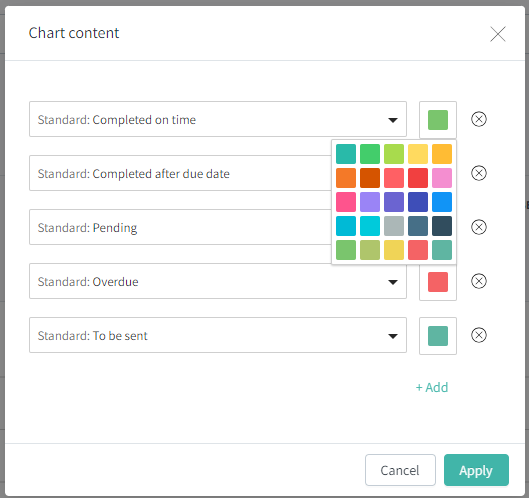
Task: Open the red color box for Overdue
Action: 438,282
